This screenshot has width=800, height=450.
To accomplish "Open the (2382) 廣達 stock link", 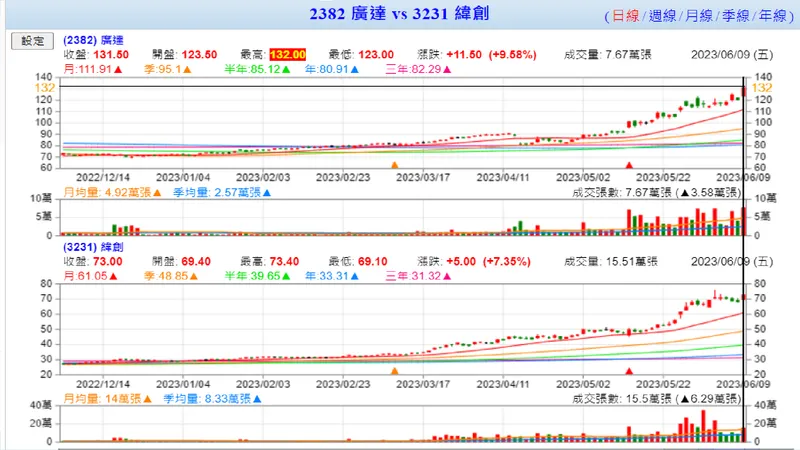I will tap(93, 40).
